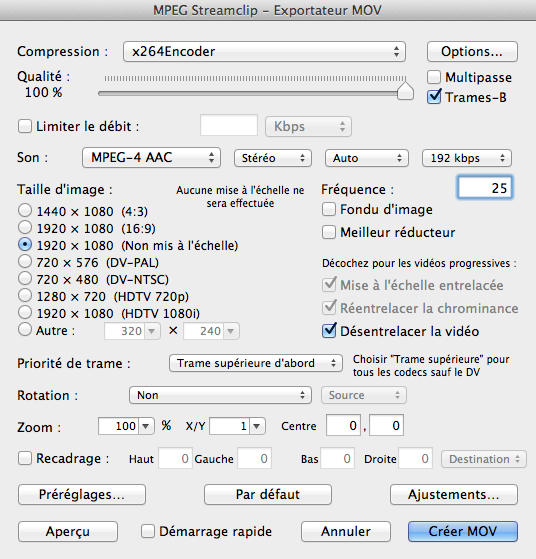The width and height of the screenshot is (536, 559).
Task: Click the débit limit value field
Action: (x=229, y=125)
